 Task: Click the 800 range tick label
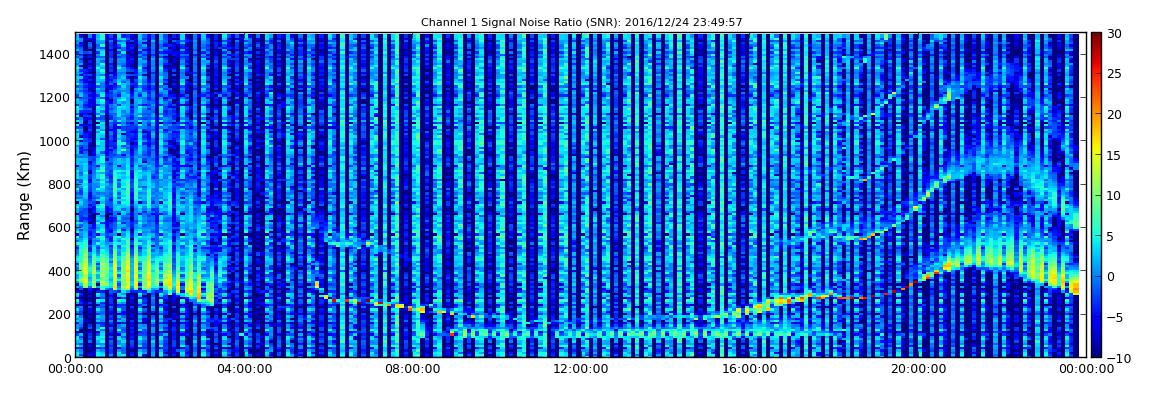[59, 184]
